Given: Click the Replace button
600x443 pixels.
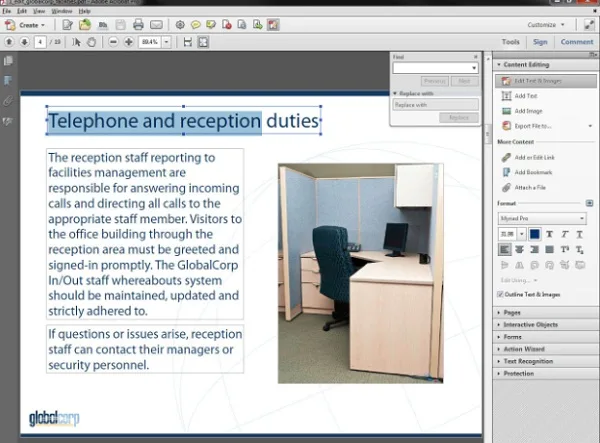Looking at the screenshot, I should coord(459,117).
